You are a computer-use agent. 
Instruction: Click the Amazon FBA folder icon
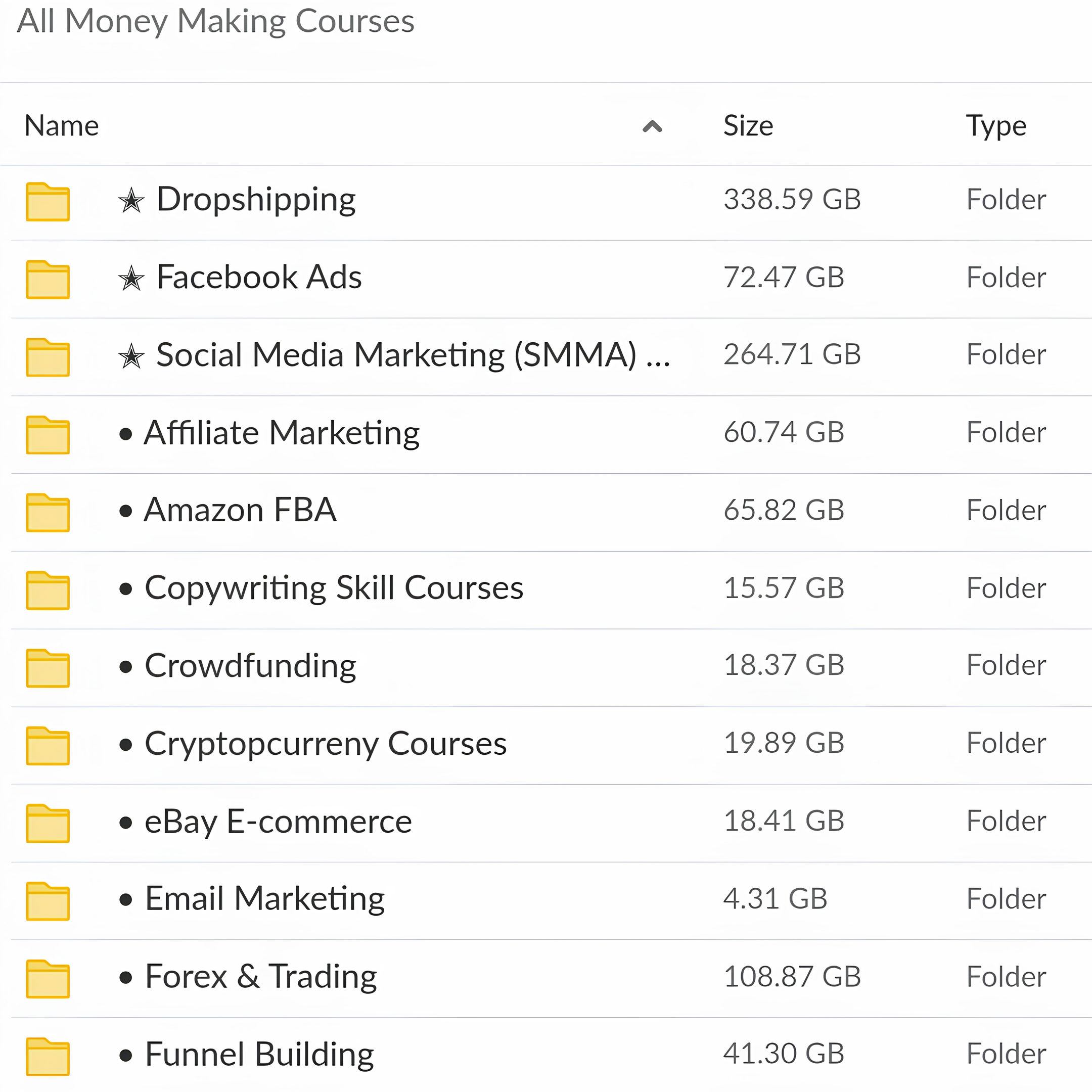48,513
